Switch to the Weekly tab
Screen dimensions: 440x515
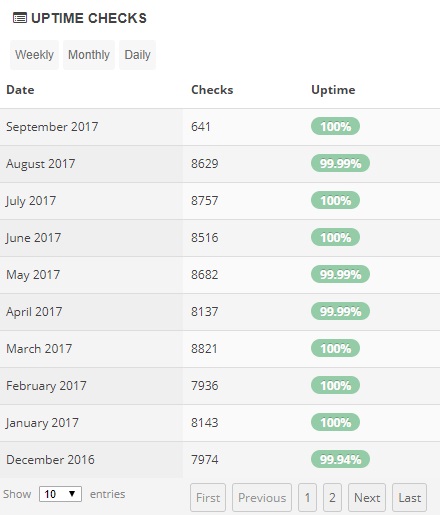(34, 55)
